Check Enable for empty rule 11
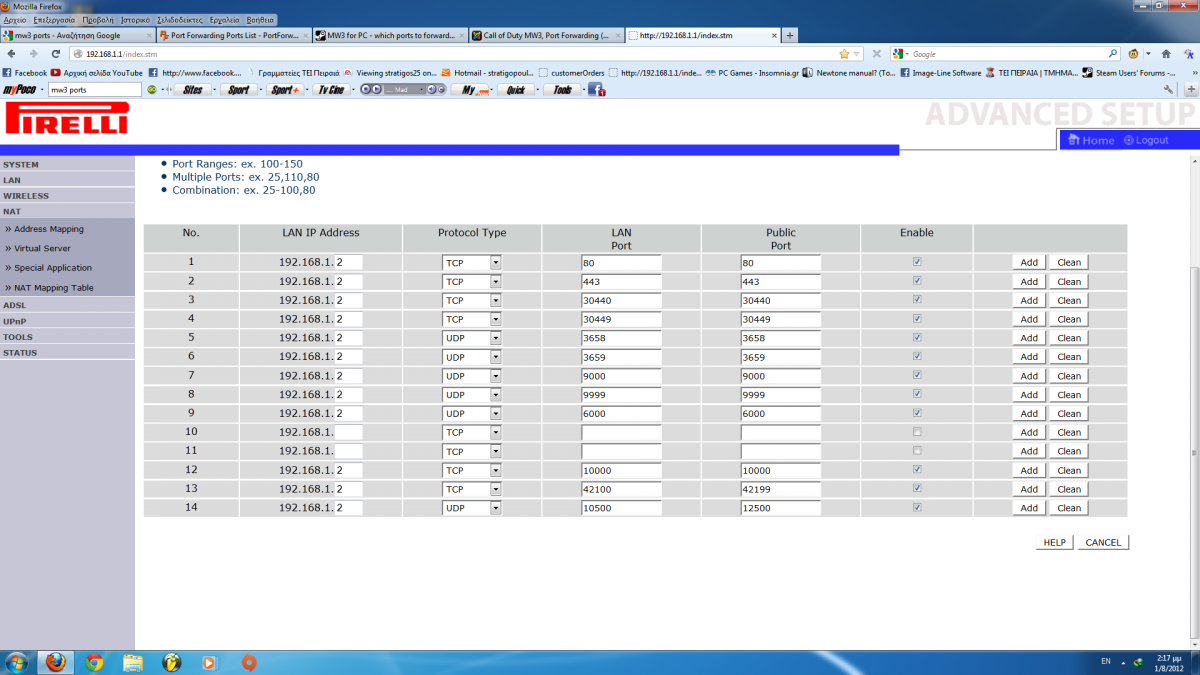Screen dimensions: 1200x675 pos(917,451)
